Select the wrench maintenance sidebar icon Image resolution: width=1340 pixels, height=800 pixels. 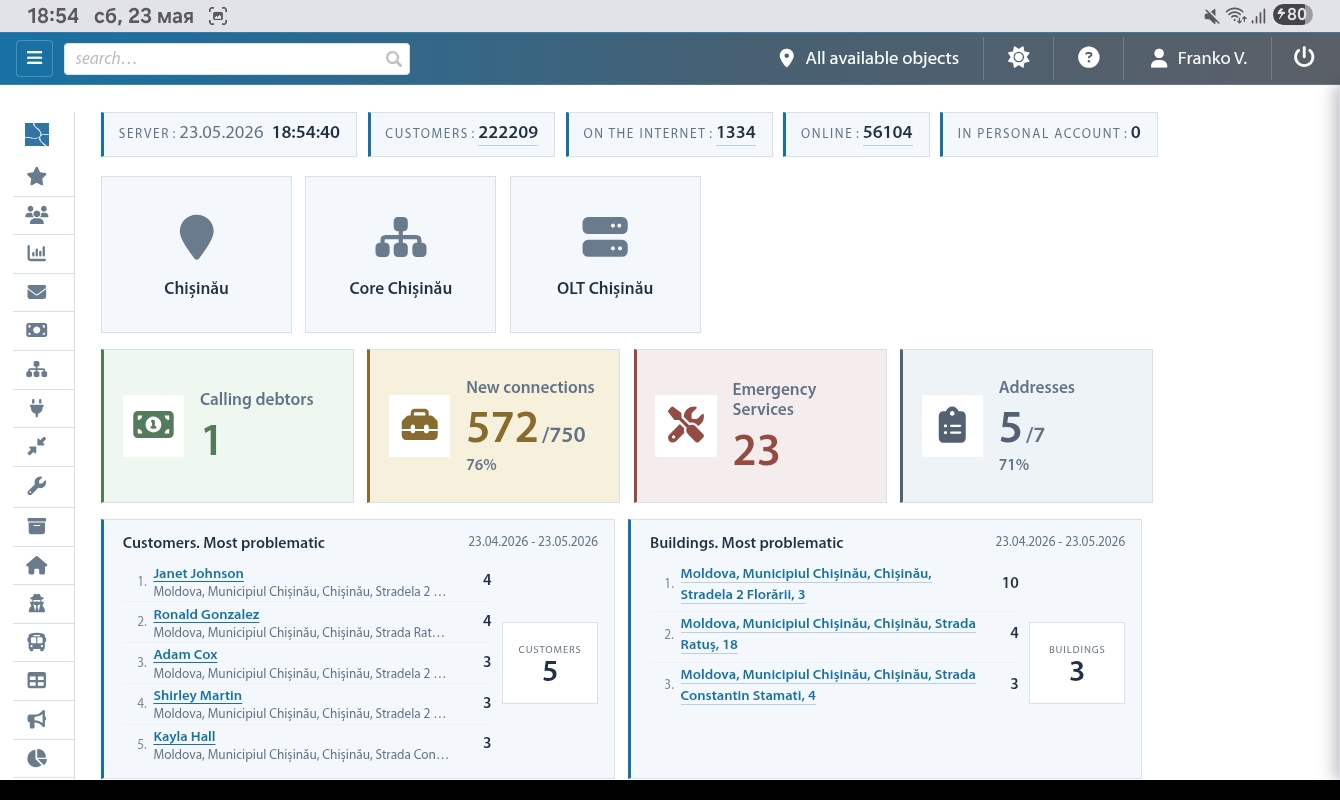(x=37, y=487)
